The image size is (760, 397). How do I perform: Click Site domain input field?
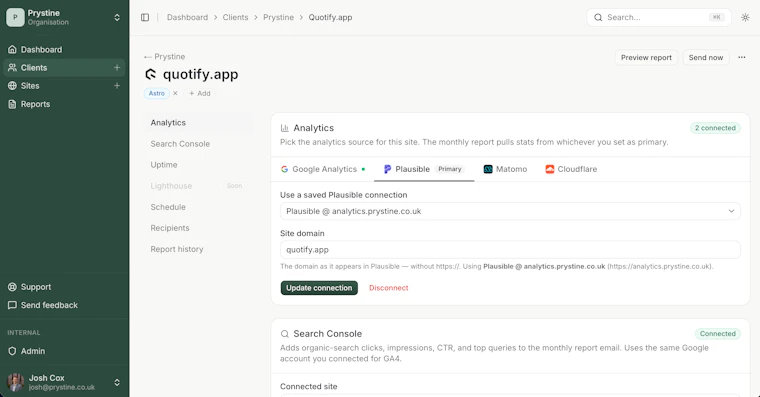(x=510, y=250)
